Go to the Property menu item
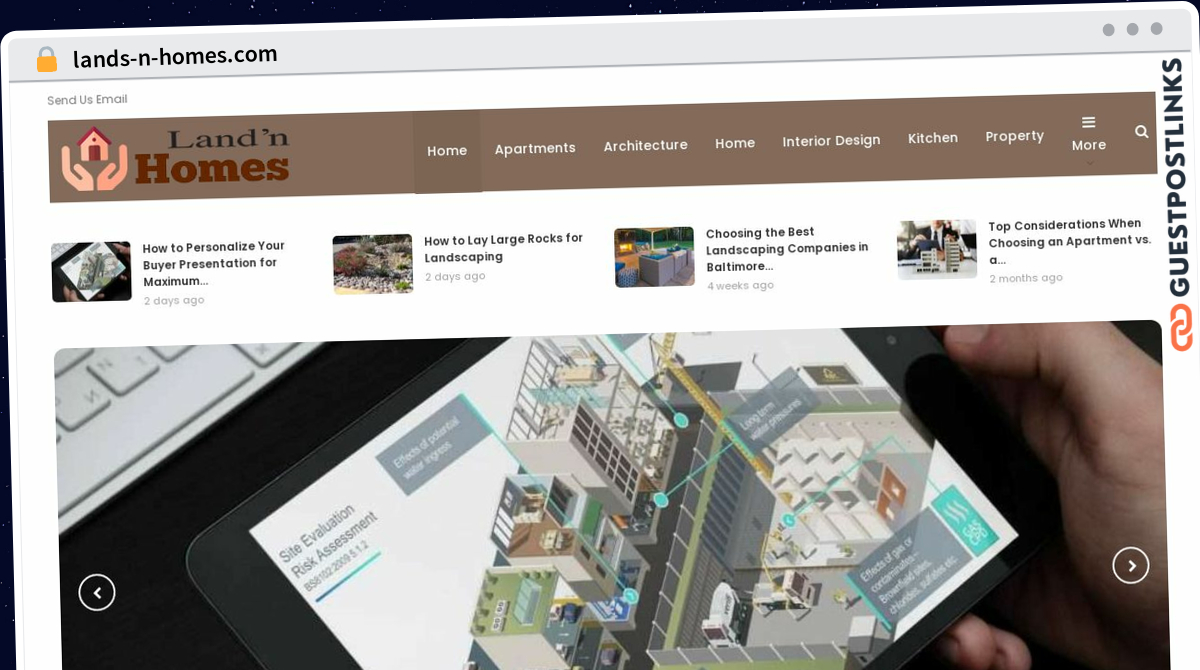This screenshot has width=1200, height=670. pos(1014,136)
